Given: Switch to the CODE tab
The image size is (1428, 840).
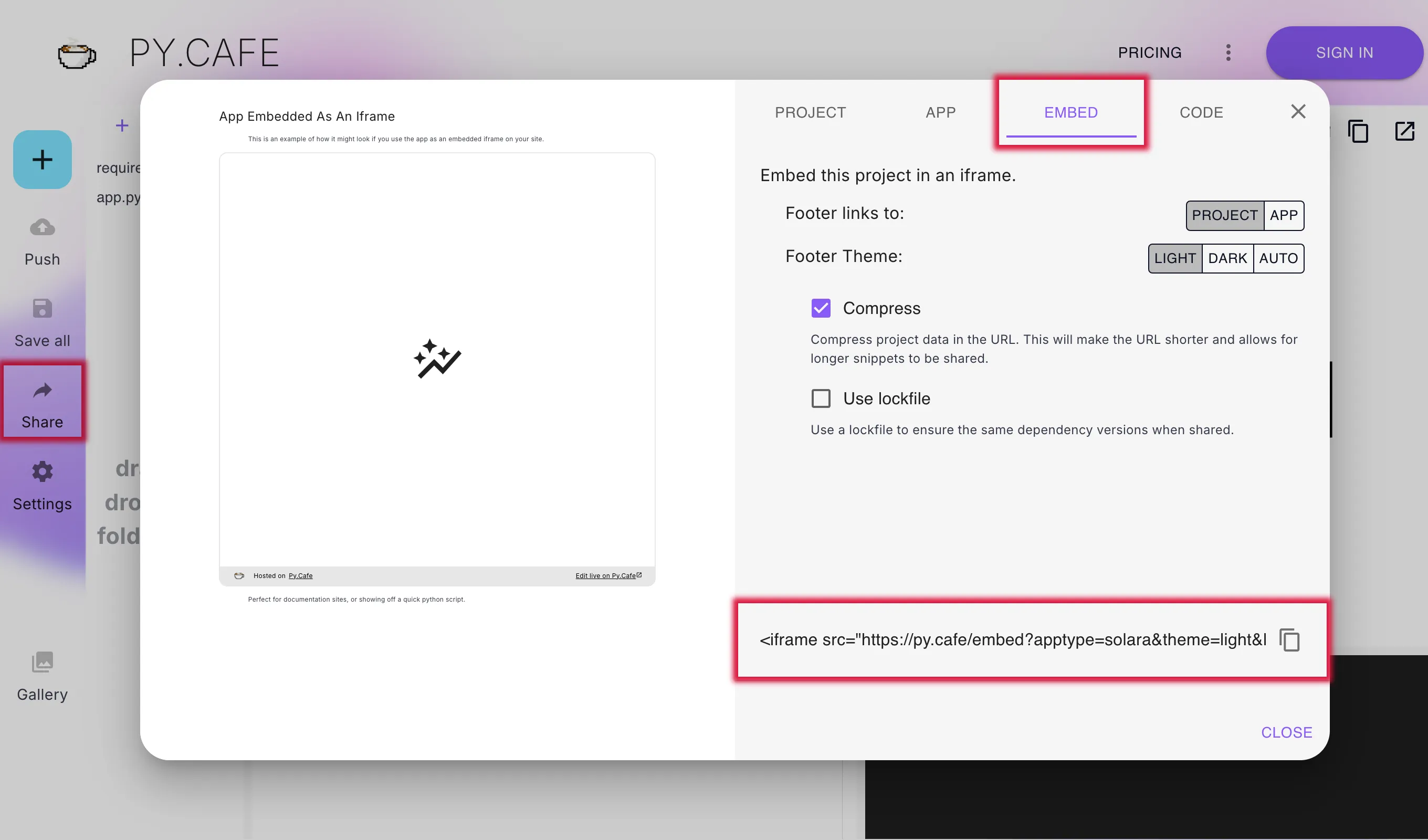Looking at the screenshot, I should coord(1201,111).
